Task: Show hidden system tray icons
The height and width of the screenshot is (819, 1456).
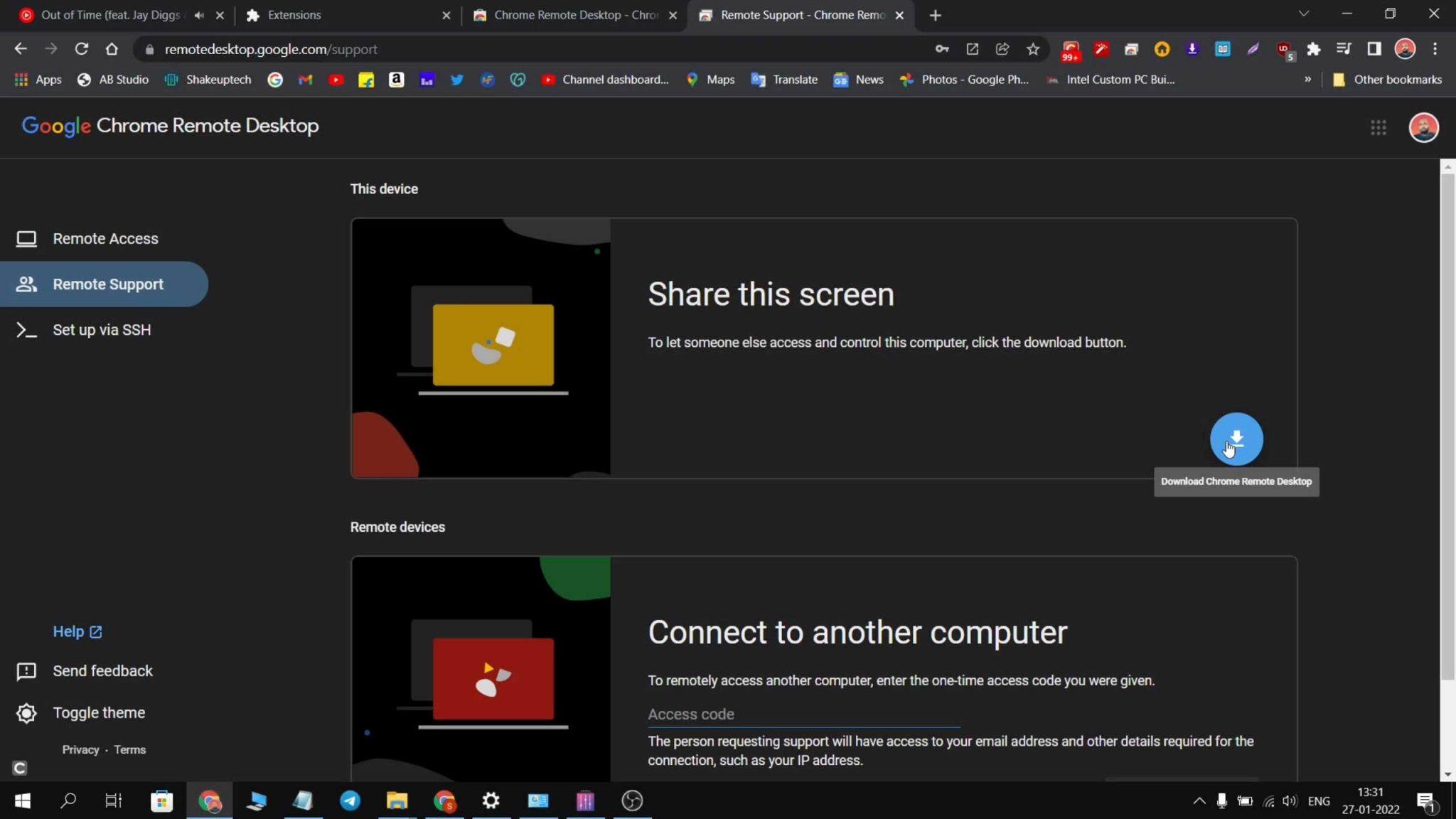Action: [1199, 801]
